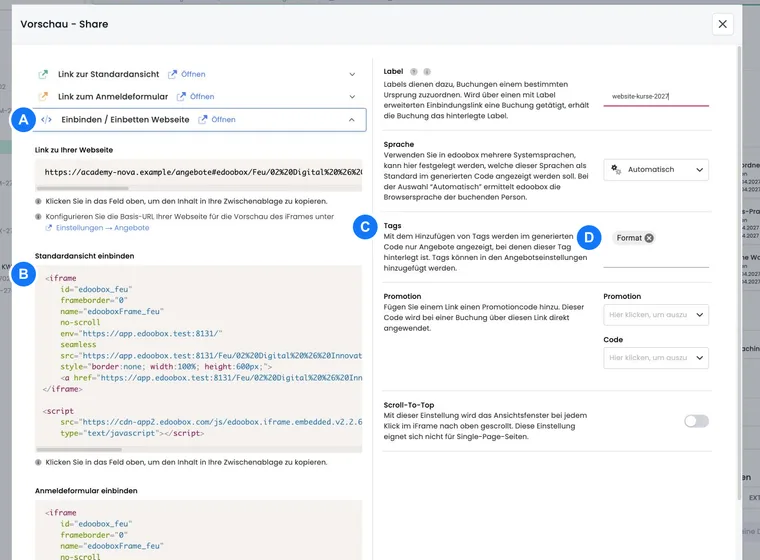
Task: Click the code brackets icon for Einbinden
Action: [x=46, y=120]
